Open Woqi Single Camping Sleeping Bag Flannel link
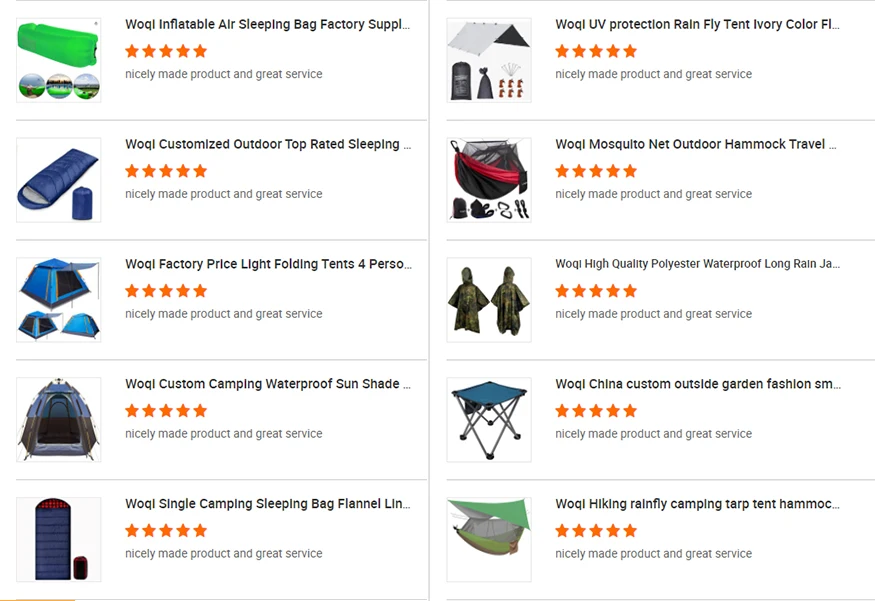The height and width of the screenshot is (601, 875). (x=267, y=504)
